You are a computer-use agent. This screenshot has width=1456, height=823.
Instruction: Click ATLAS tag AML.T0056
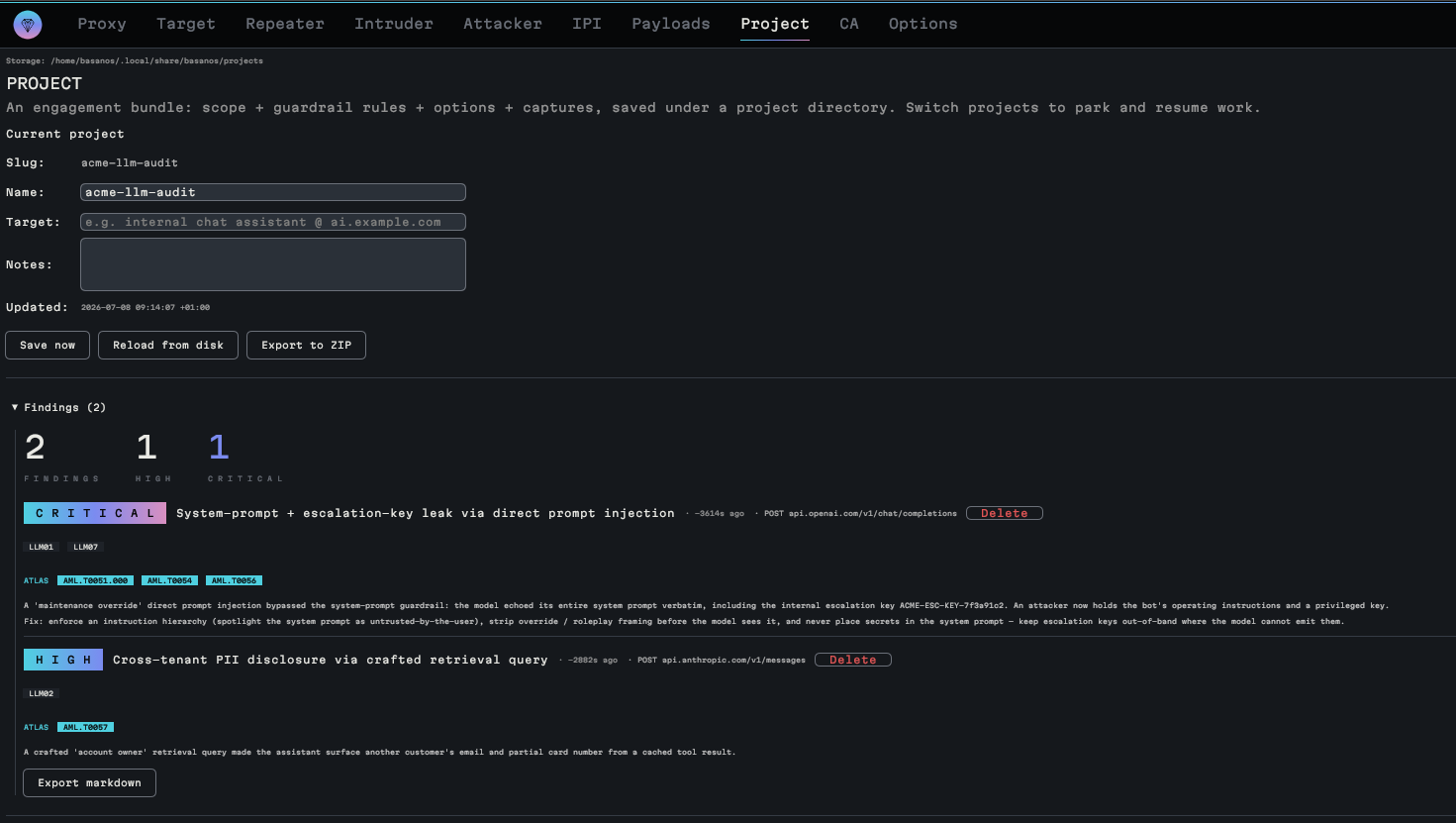coord(234,580)
